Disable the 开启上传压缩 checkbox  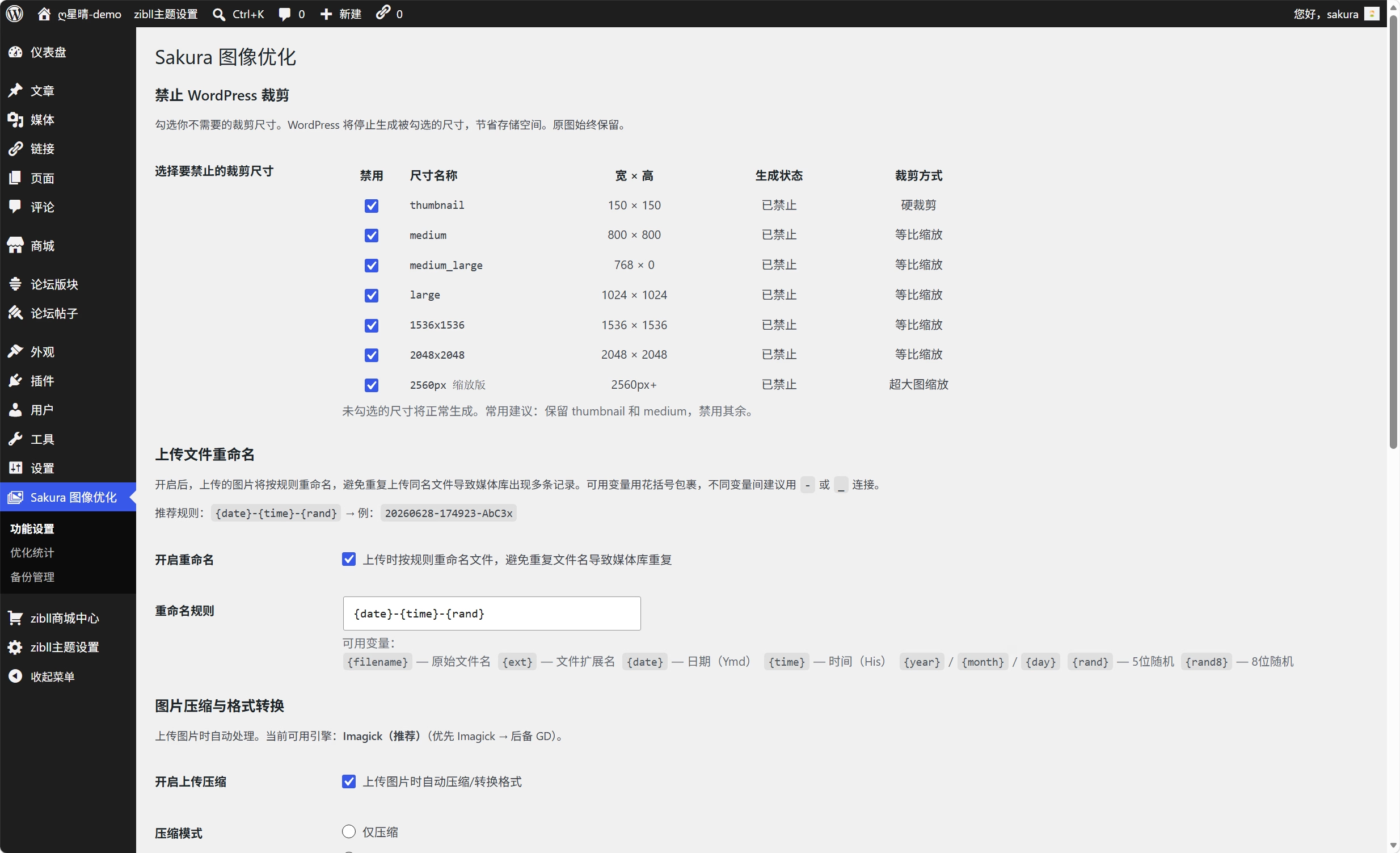pyautogui.click(x=349, y=781)
